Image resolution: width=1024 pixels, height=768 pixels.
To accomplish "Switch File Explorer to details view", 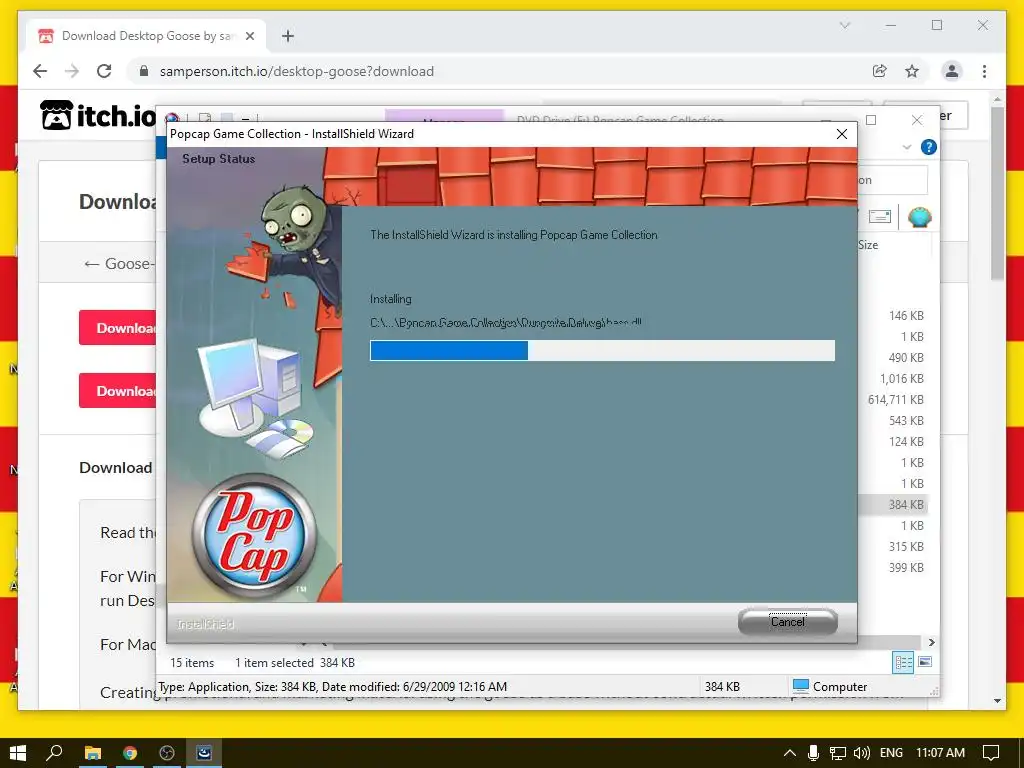I will click(x=903, y=662).
